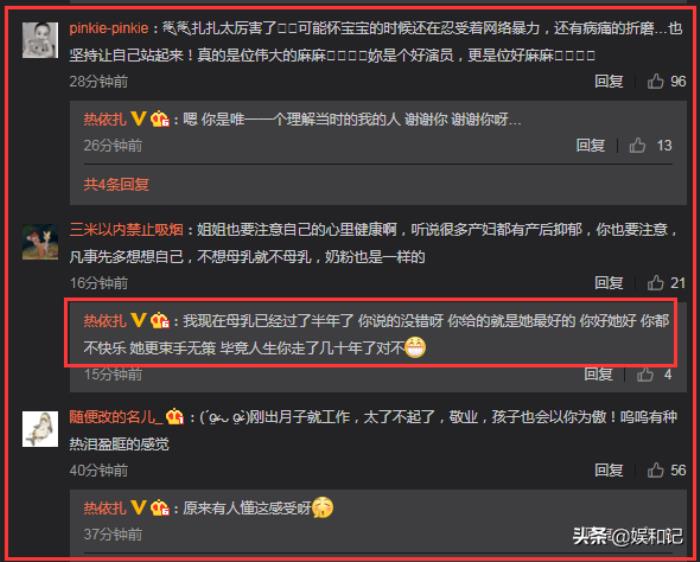
Task: Like 热依扎's breastfeeding reply with 4 likes
Action: [x=645, y=374]
